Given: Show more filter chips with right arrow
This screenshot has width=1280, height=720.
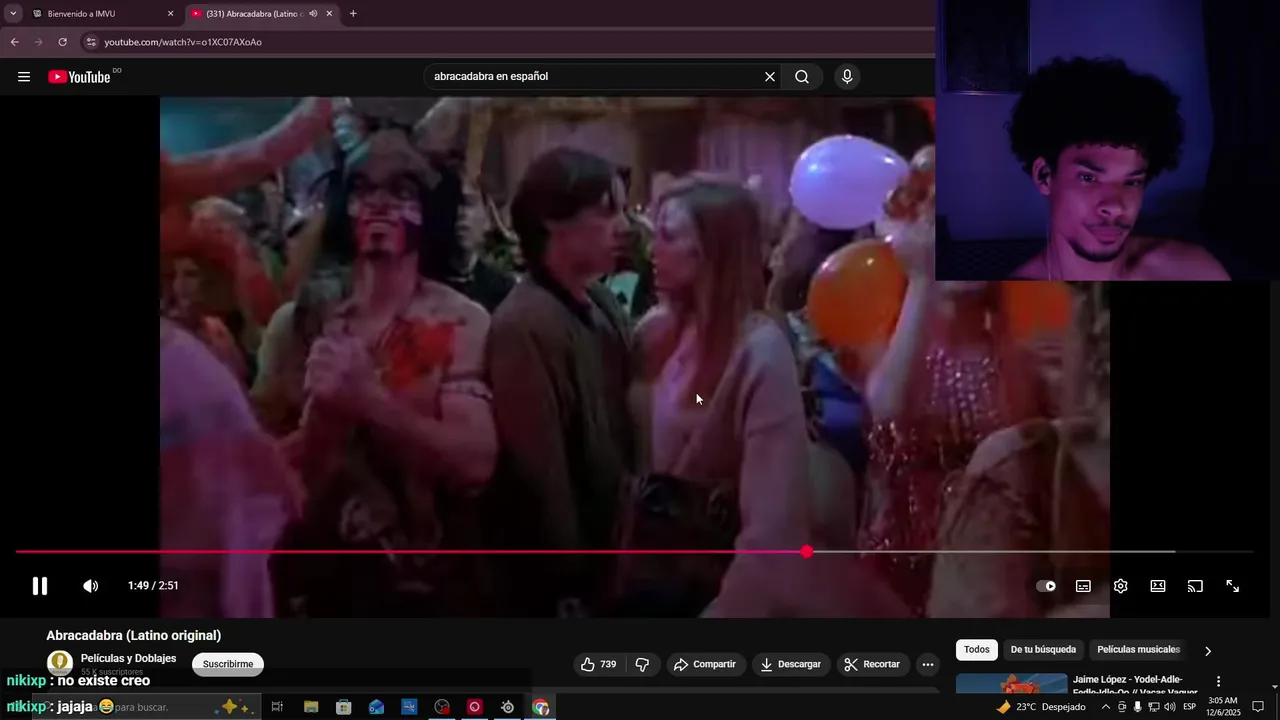Looking at the screenshot, I should pos(1207,651).
